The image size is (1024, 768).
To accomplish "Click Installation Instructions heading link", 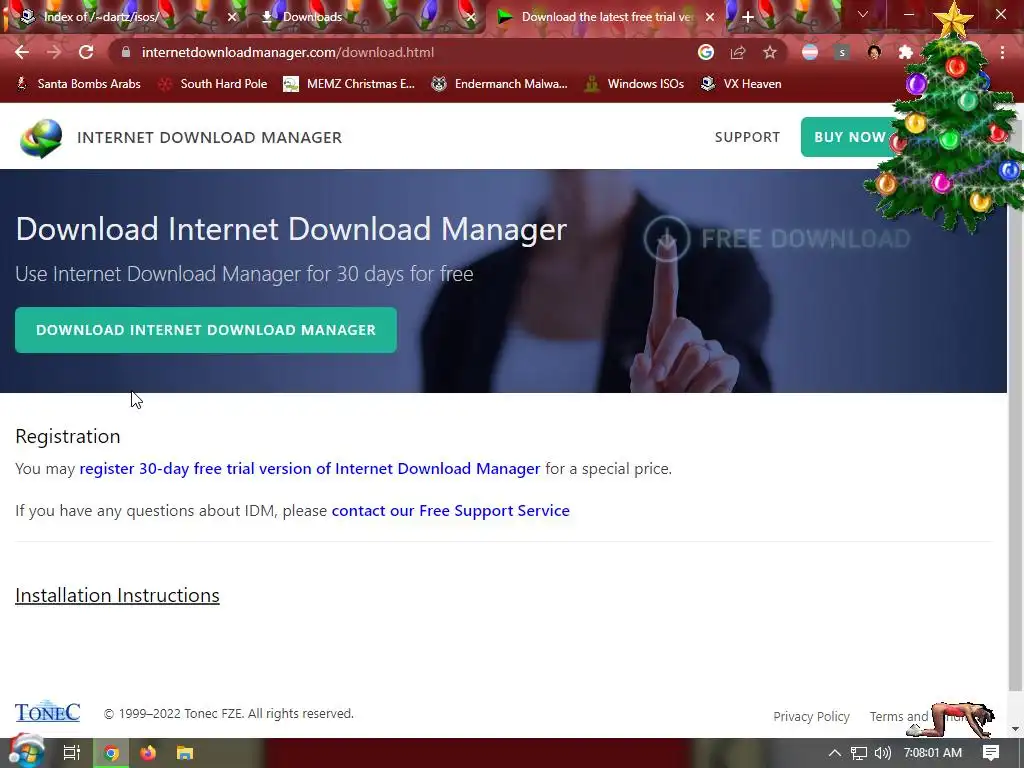I will click(118, 596).
